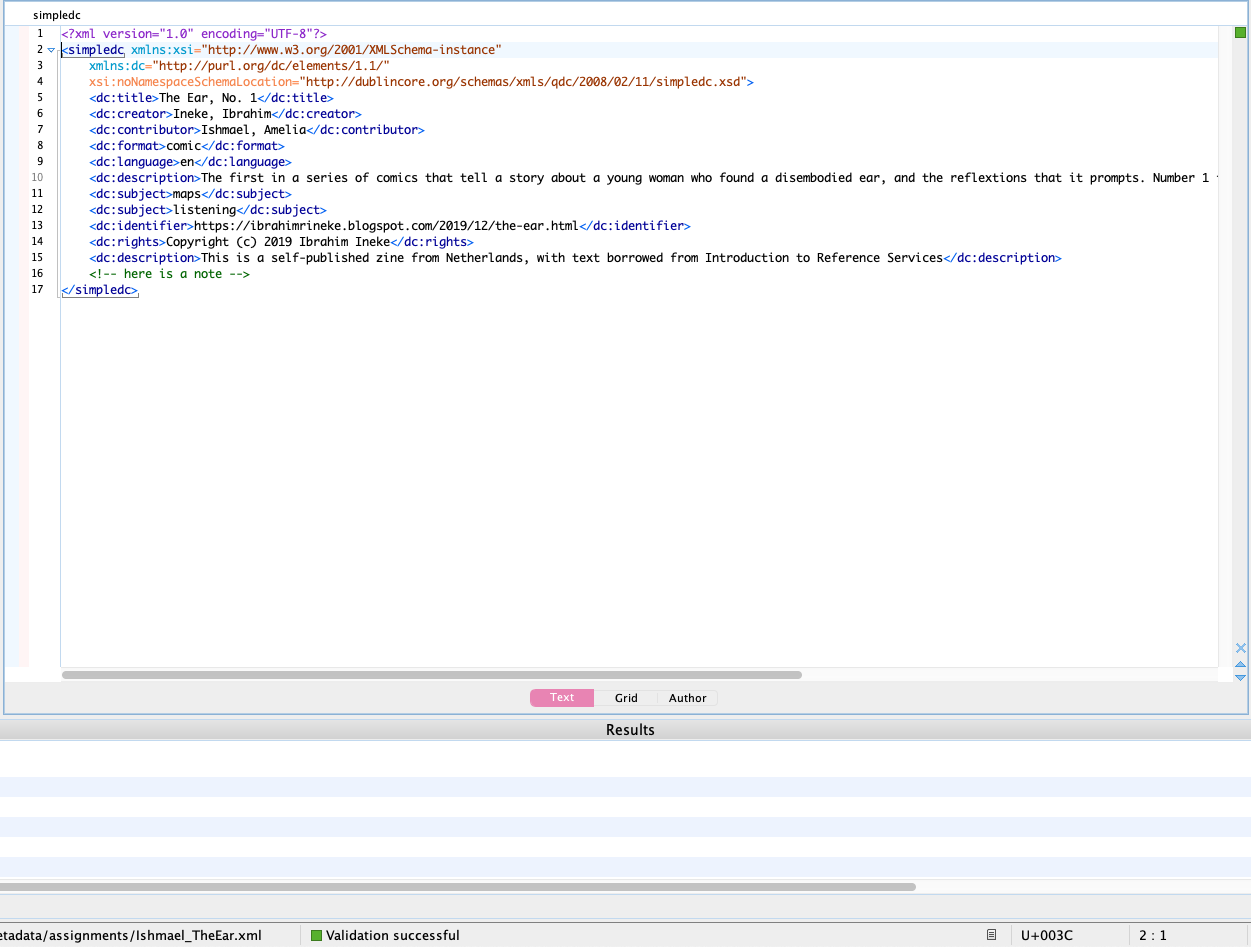
Task: Click the green validation marker in the top-right stripe
Action: pos(1240,33)
